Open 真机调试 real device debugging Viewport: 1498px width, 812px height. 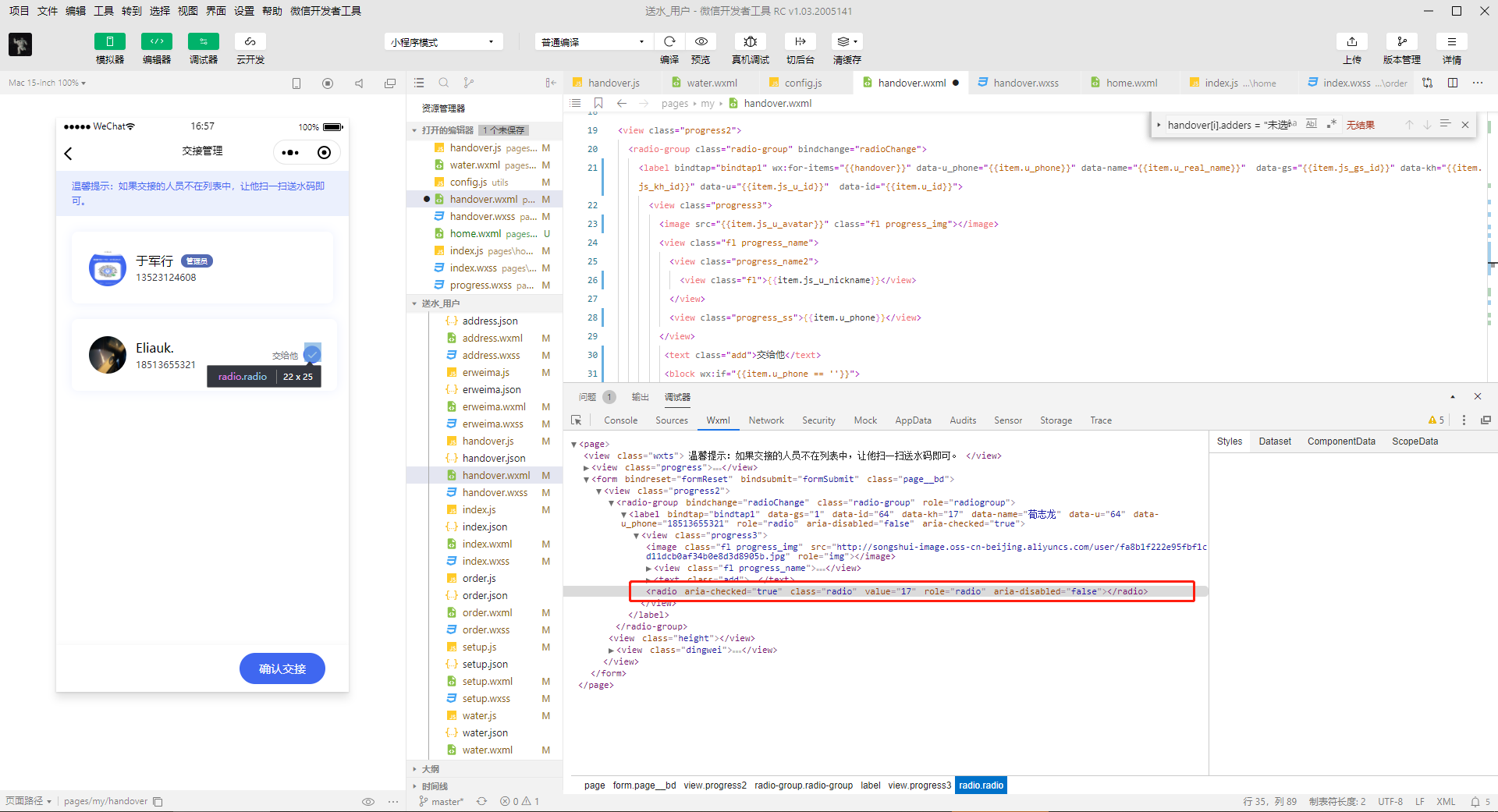(x=751, y=42)
